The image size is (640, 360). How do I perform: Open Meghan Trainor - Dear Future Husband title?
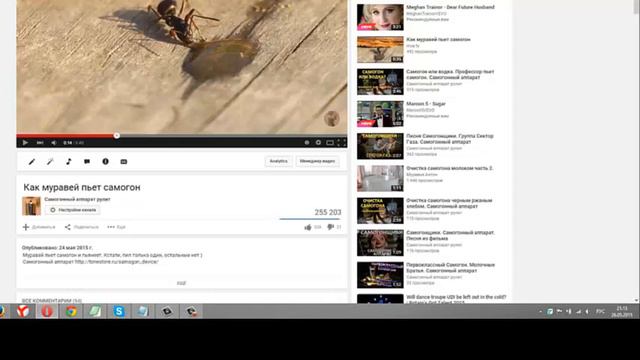click(x=450, y=7)
